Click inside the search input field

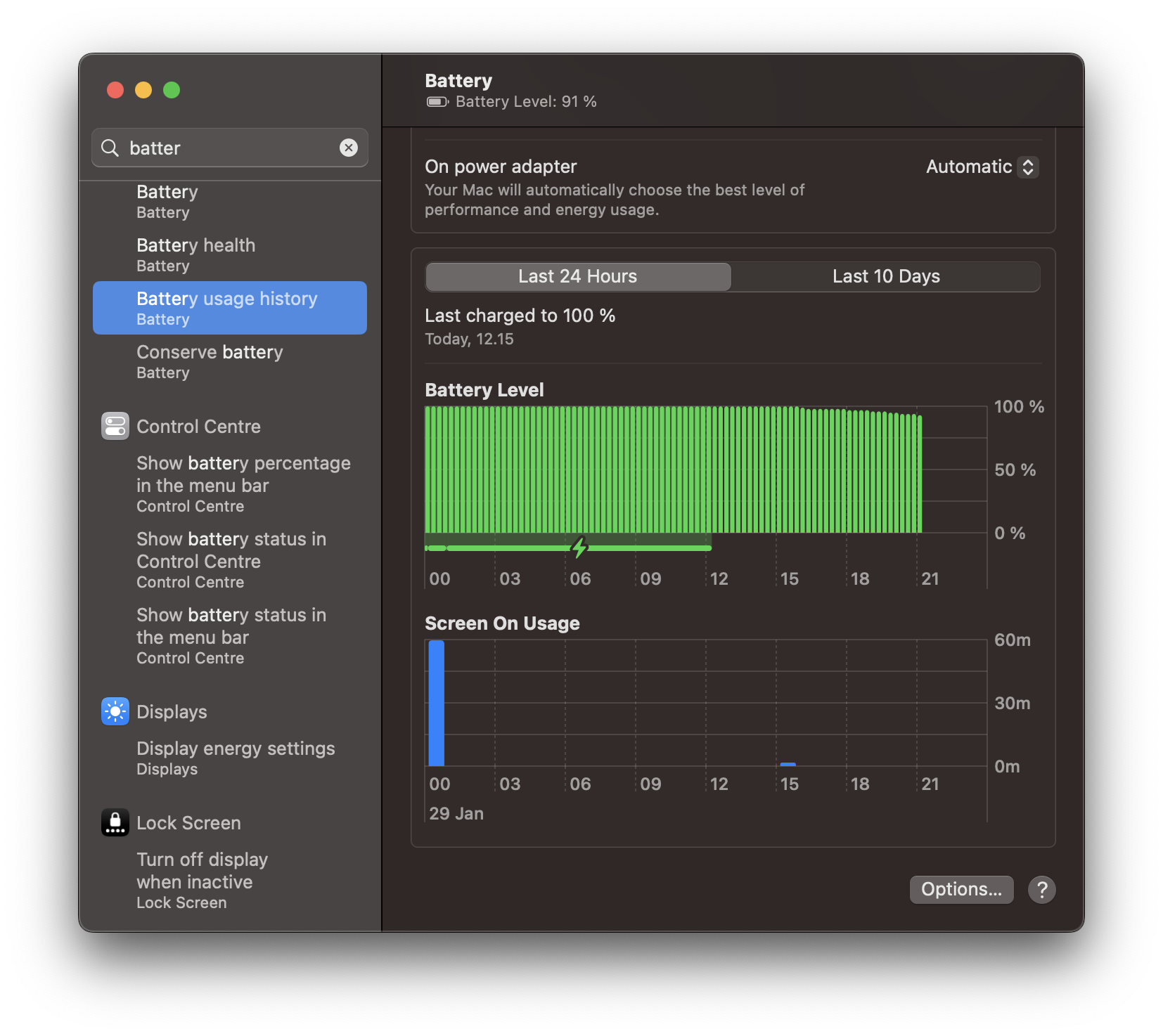coord(232,148)
